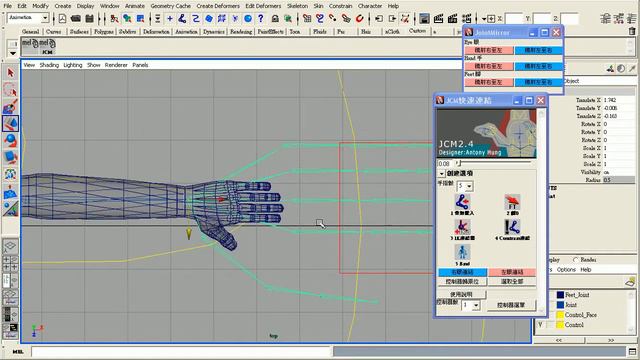640x360 pixels.
Task: Open the shelf options down arrow
Action: click(x=13, y=53)
